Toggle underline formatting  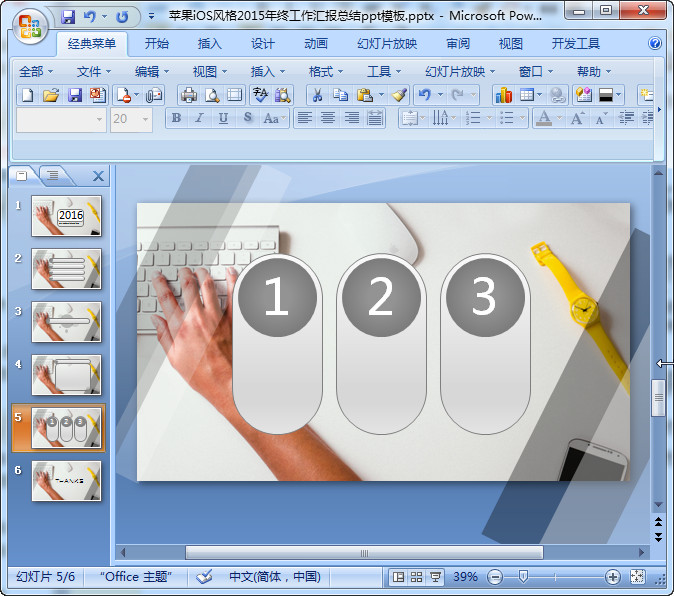tap(223, 118)
